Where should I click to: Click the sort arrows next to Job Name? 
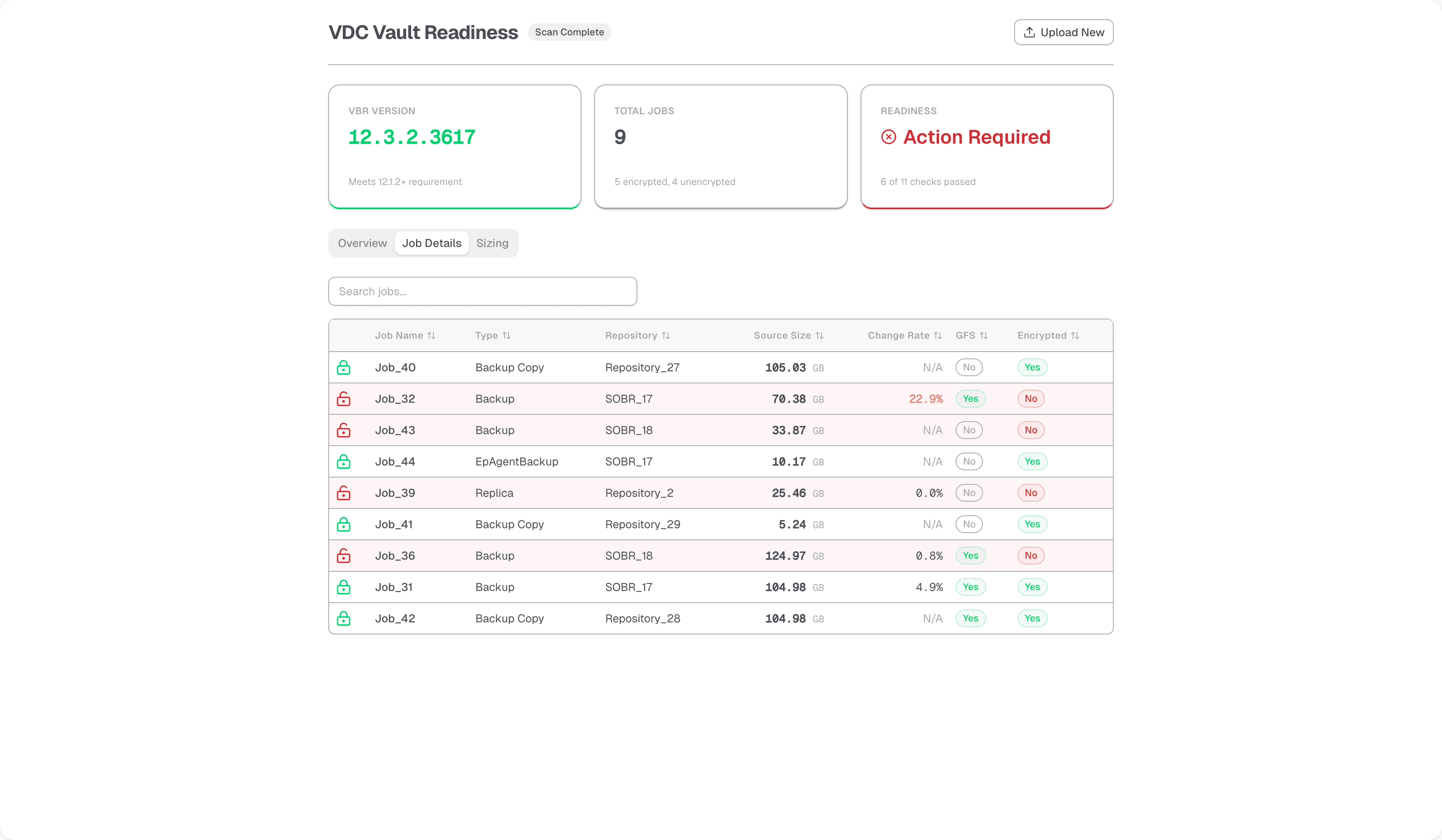coord(431,336)
